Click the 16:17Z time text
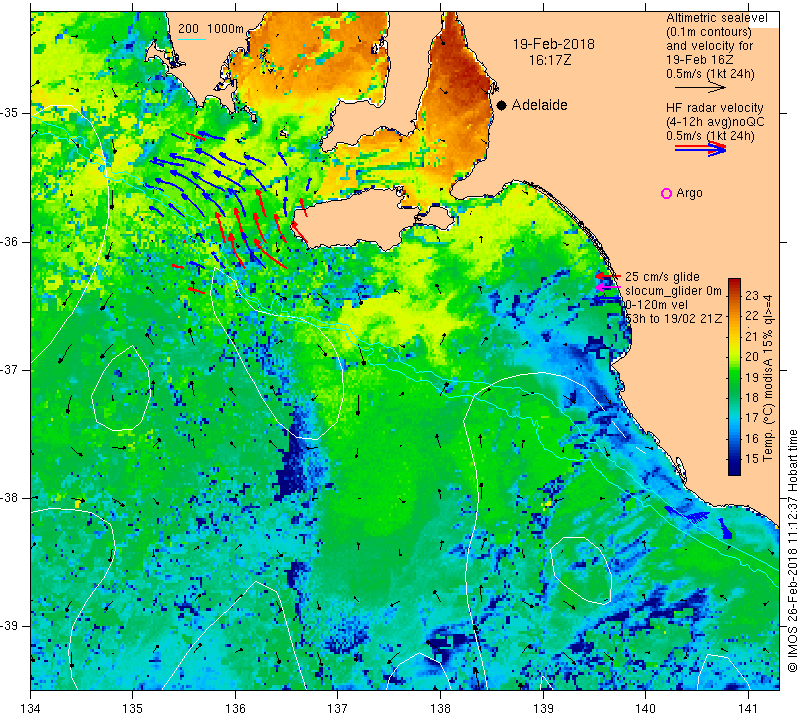The image size is (800, 720). [x=550, y=60]
